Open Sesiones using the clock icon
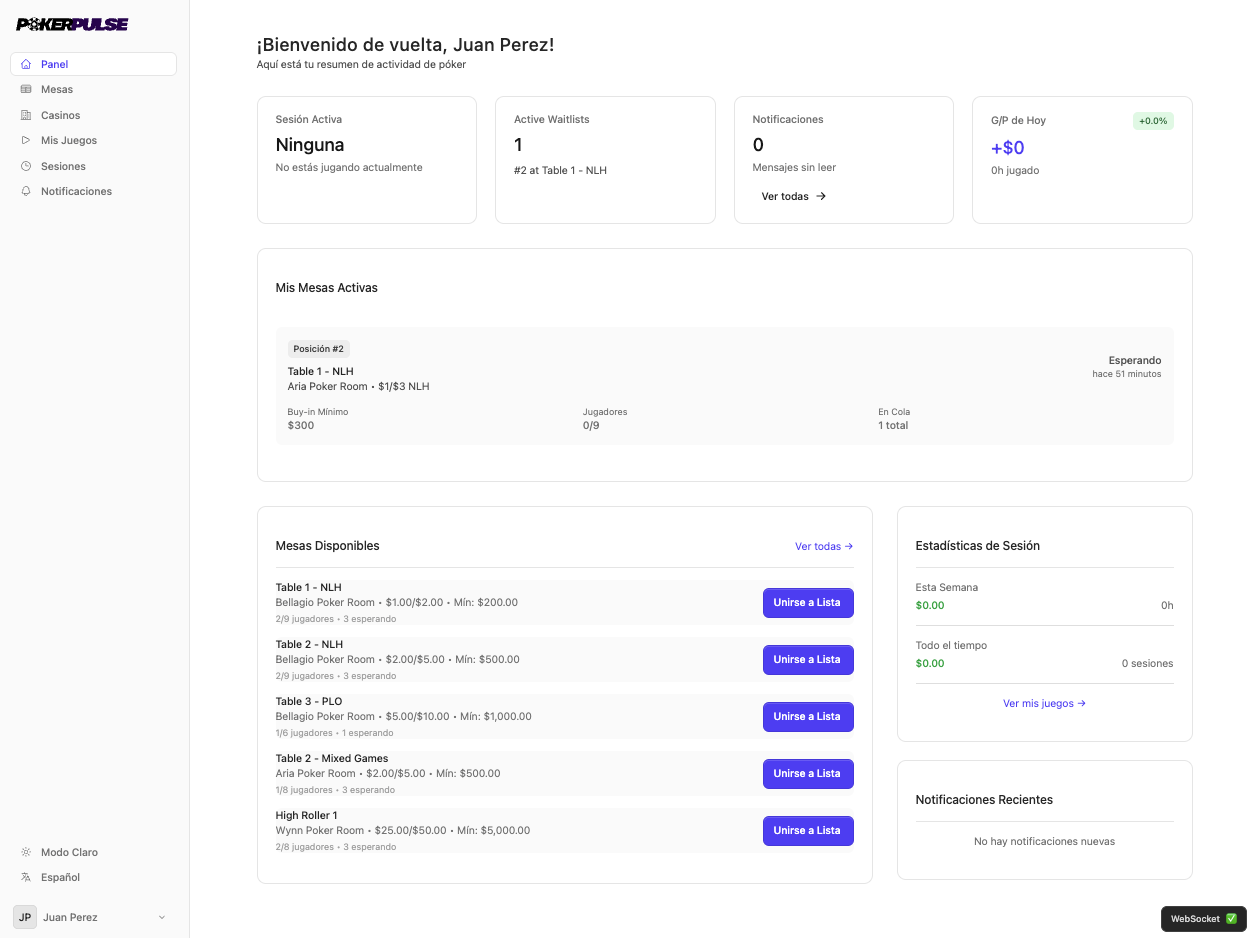 [x=25, y=165]
